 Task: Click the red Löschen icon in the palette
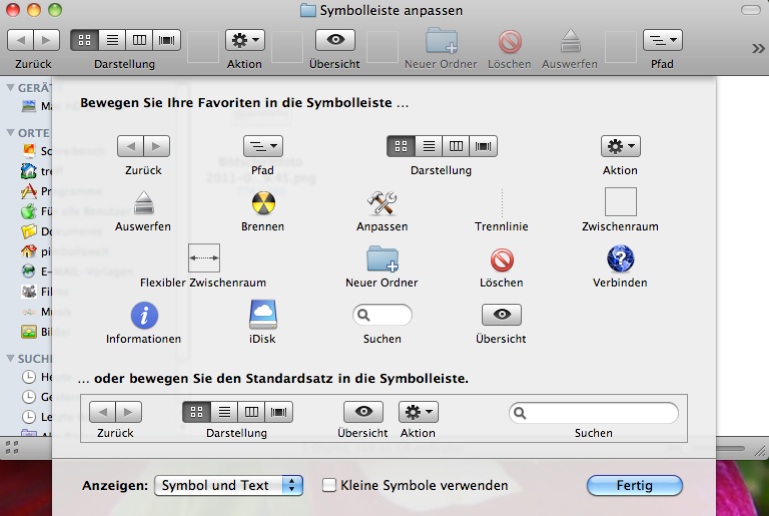(502, 259)
